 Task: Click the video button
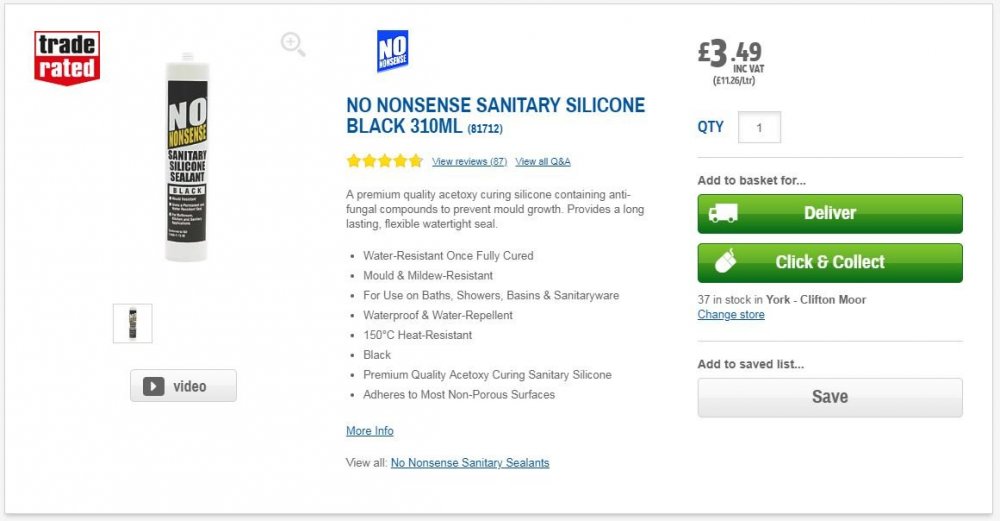point(183,386)
